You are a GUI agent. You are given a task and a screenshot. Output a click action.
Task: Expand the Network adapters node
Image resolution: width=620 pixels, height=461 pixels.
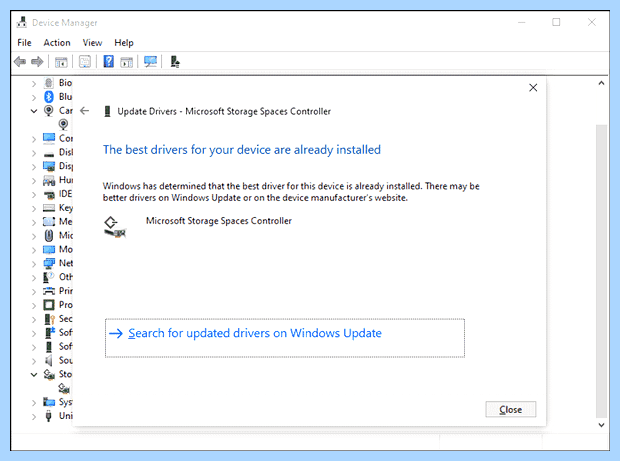tap(34, 264)
